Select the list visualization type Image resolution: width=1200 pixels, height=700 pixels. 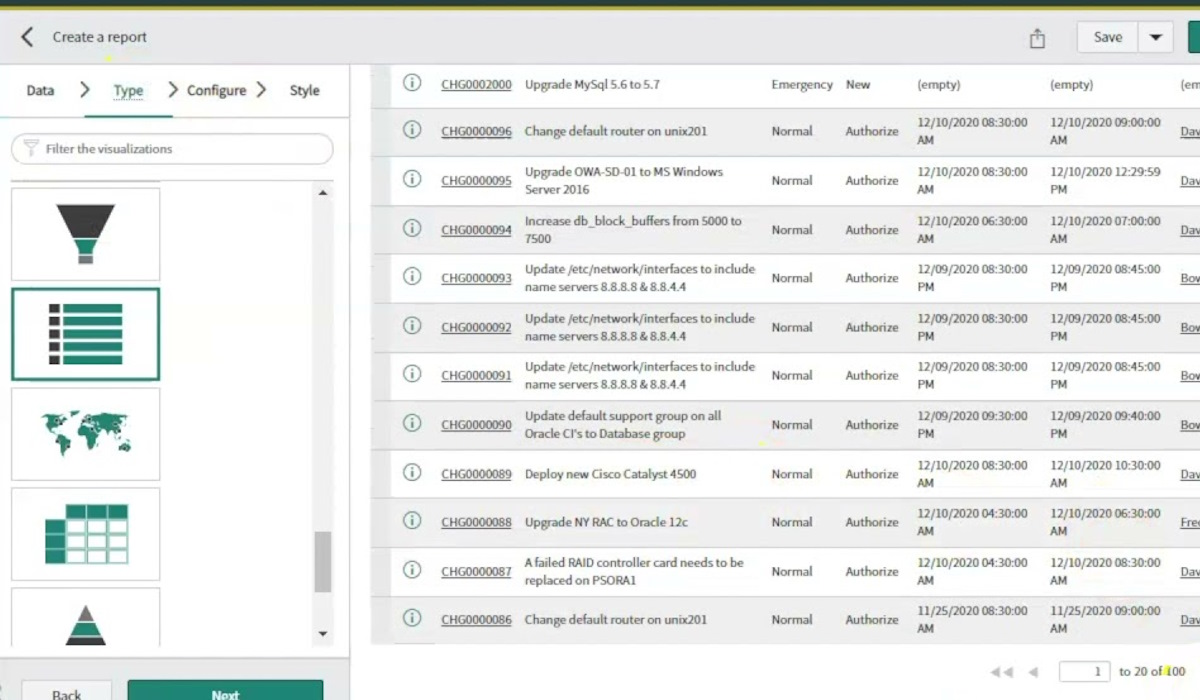click(x=85, y=334)
